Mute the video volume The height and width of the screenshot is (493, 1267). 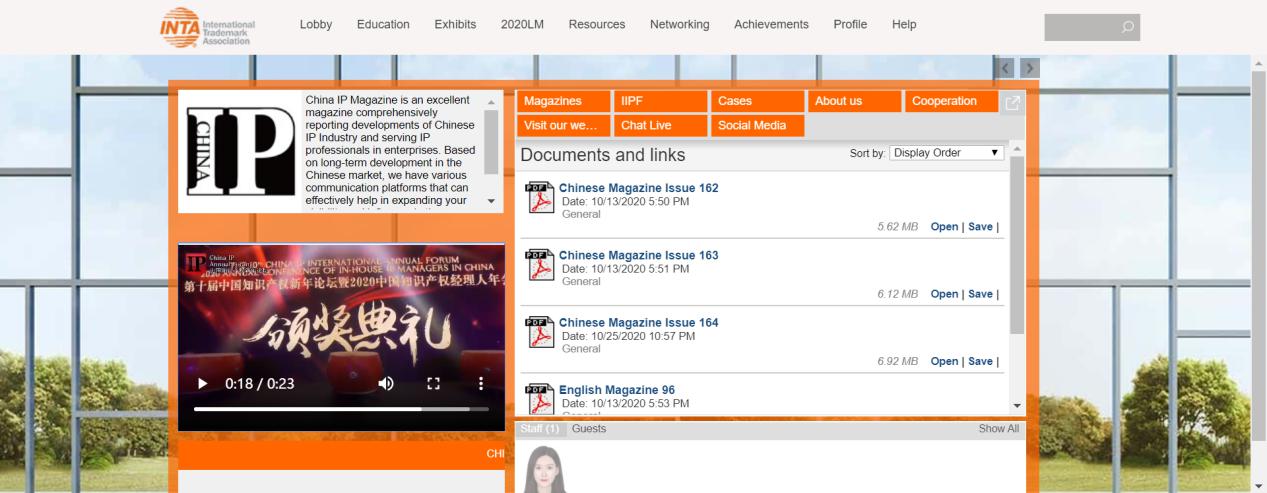click(x=386, y=383)
